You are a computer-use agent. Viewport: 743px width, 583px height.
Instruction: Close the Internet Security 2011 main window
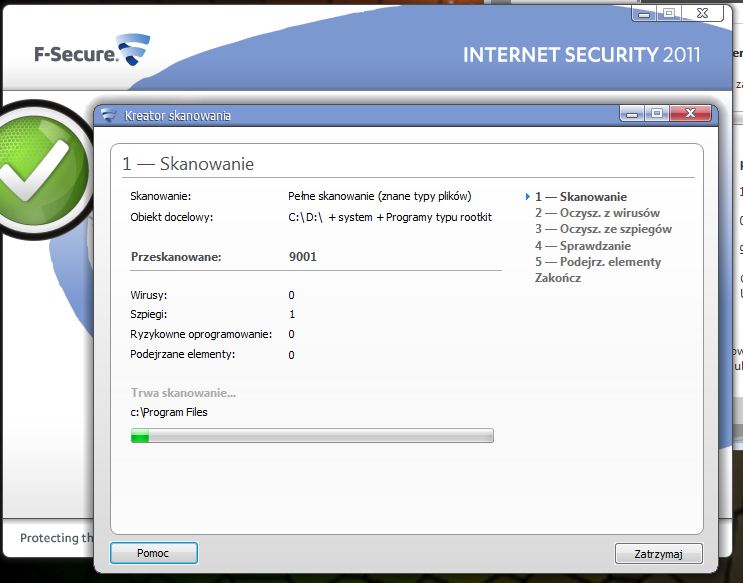click(702, 14)
